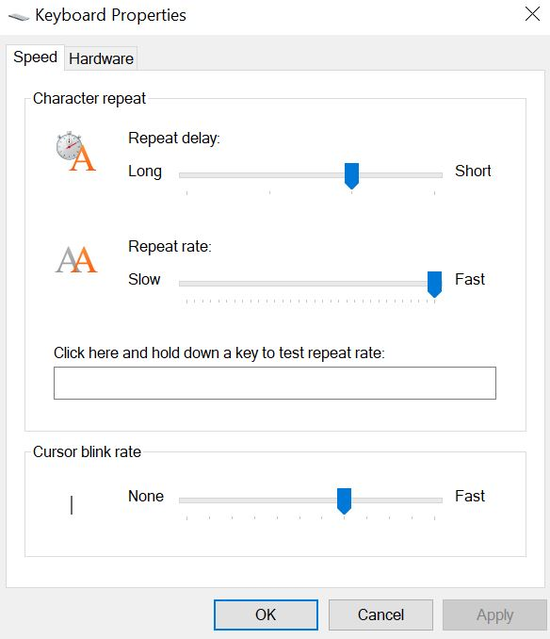Click the Apply button

495,615
